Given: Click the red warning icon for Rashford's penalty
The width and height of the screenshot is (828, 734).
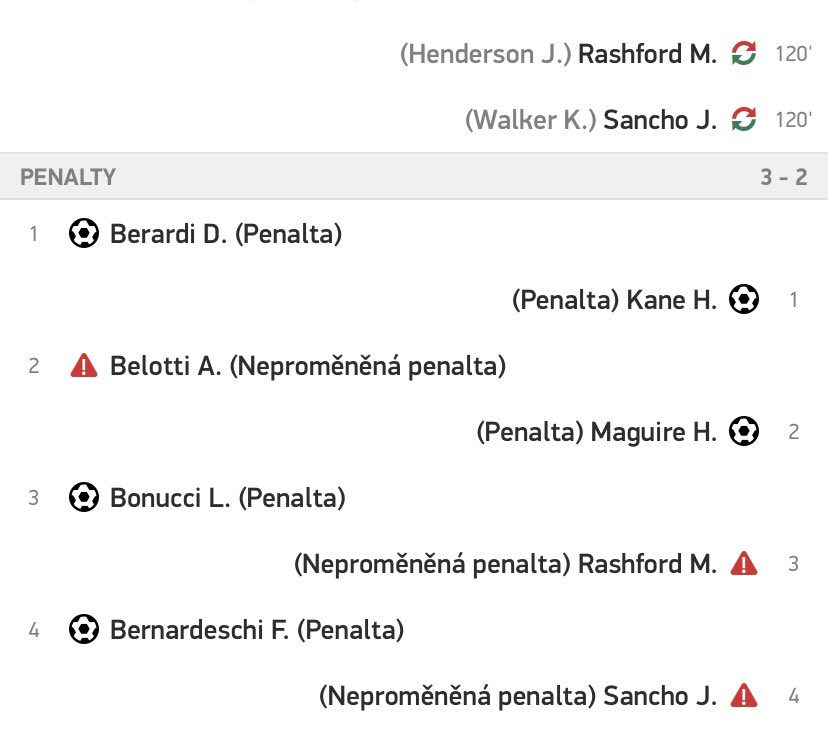Looking at the screenshot, I should (744, 563).
